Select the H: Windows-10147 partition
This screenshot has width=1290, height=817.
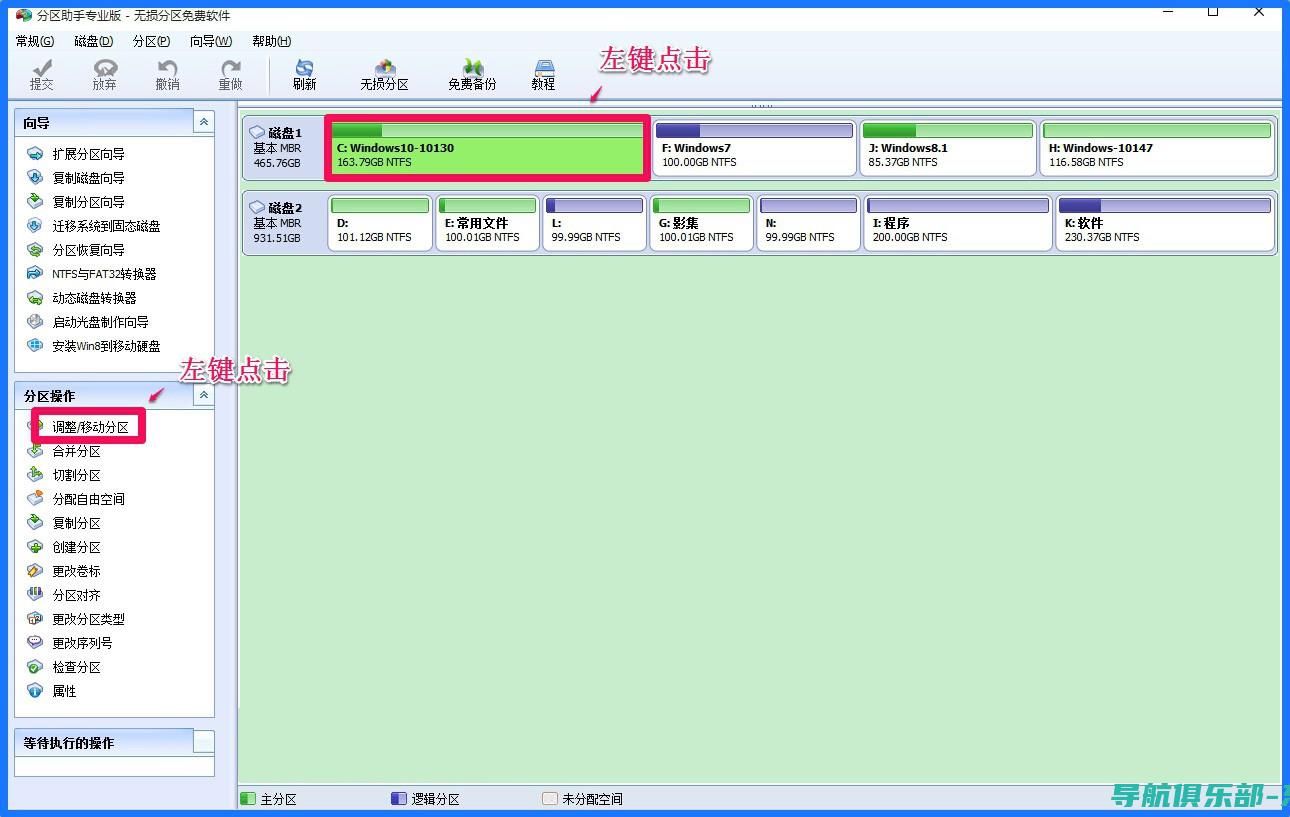[1157, 148]
